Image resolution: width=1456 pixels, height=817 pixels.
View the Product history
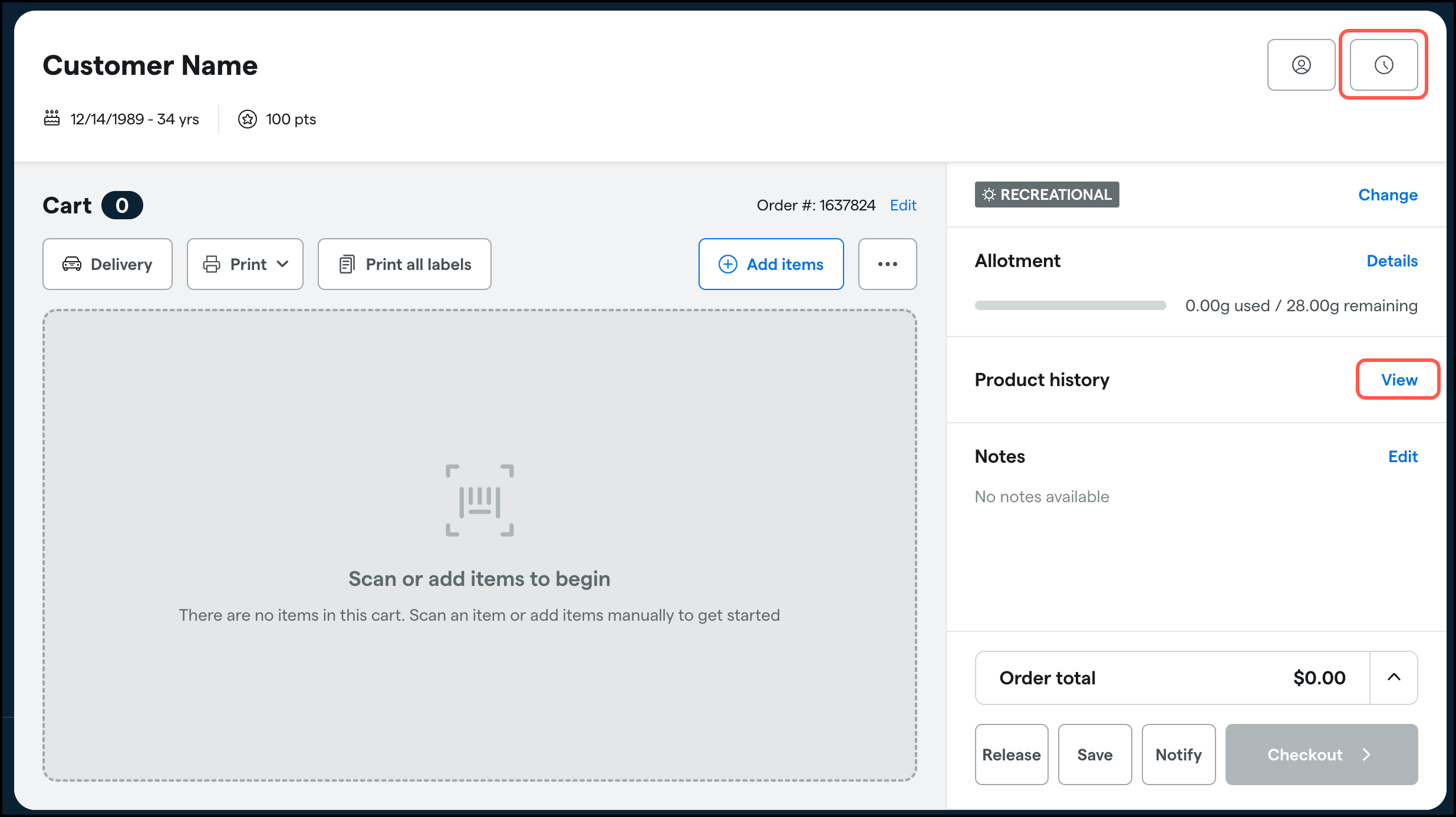1399,380
